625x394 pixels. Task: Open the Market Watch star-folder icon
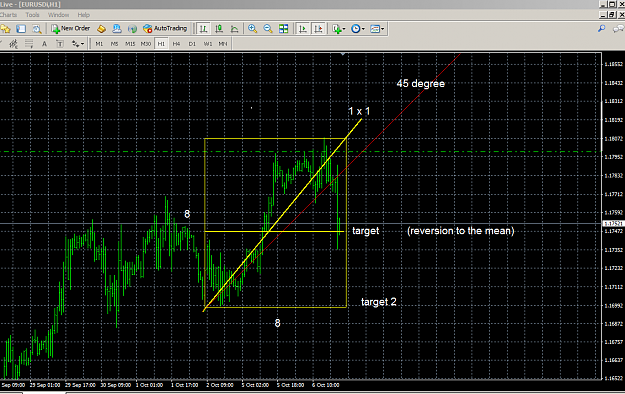5,29
